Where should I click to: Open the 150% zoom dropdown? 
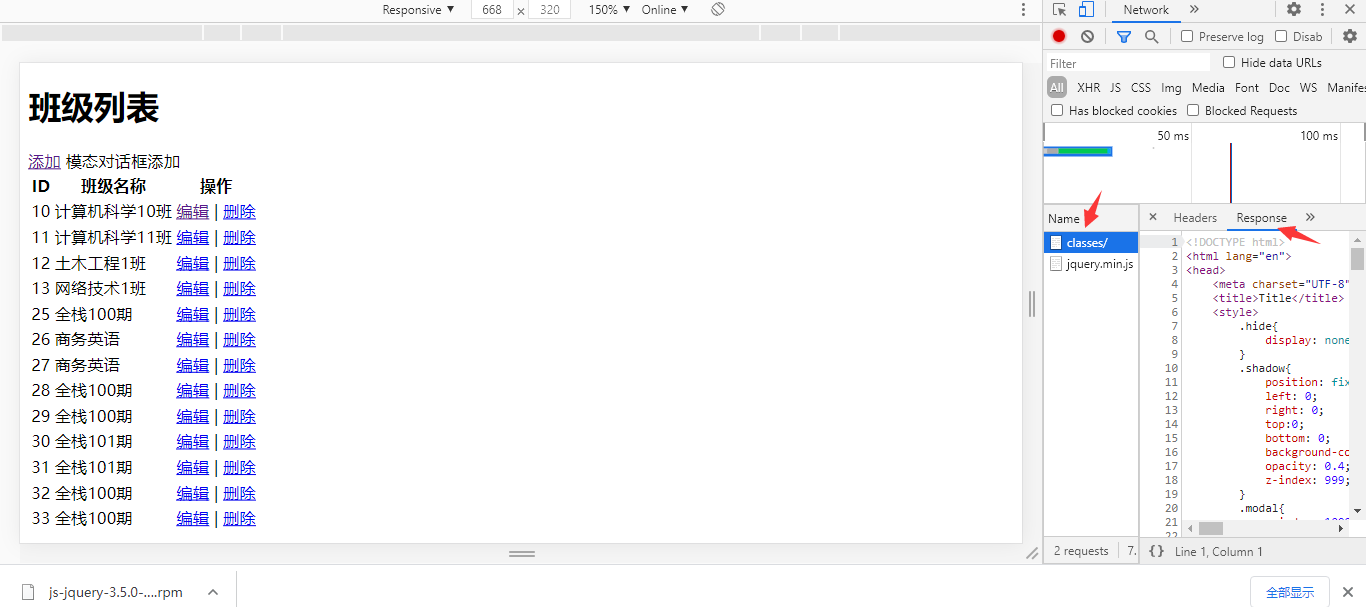[609, 10]
